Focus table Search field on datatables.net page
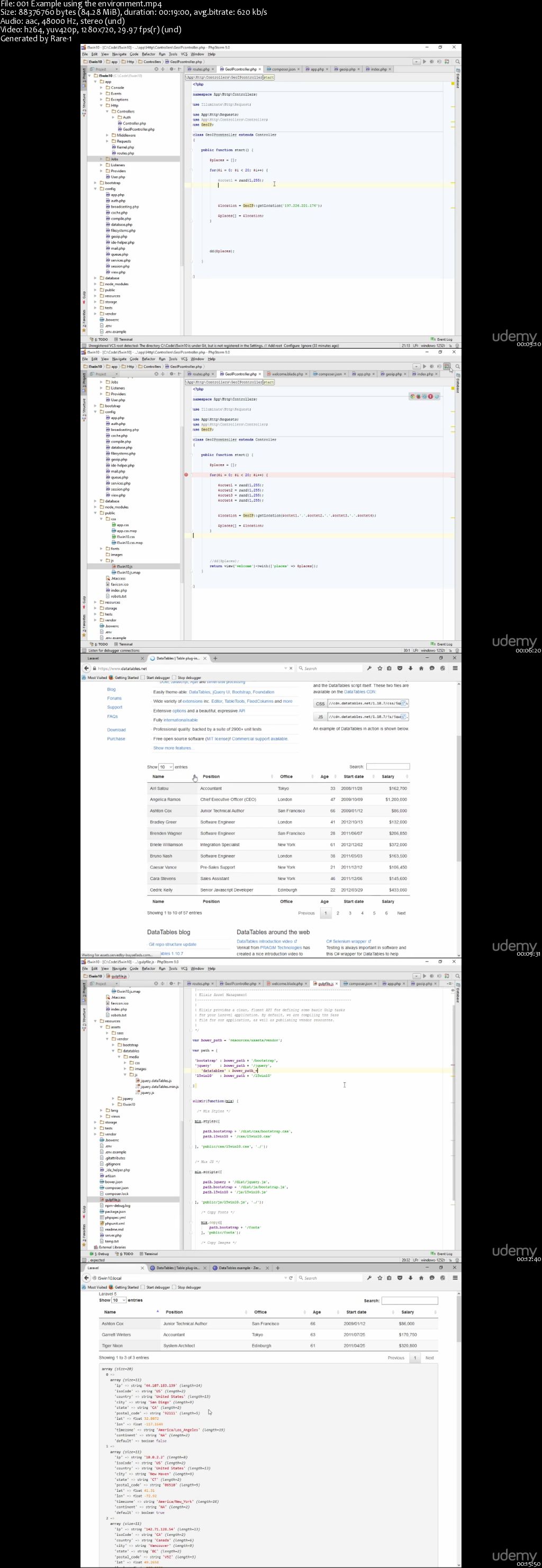This screenshot has height=1568, width=542. point(388,766)
